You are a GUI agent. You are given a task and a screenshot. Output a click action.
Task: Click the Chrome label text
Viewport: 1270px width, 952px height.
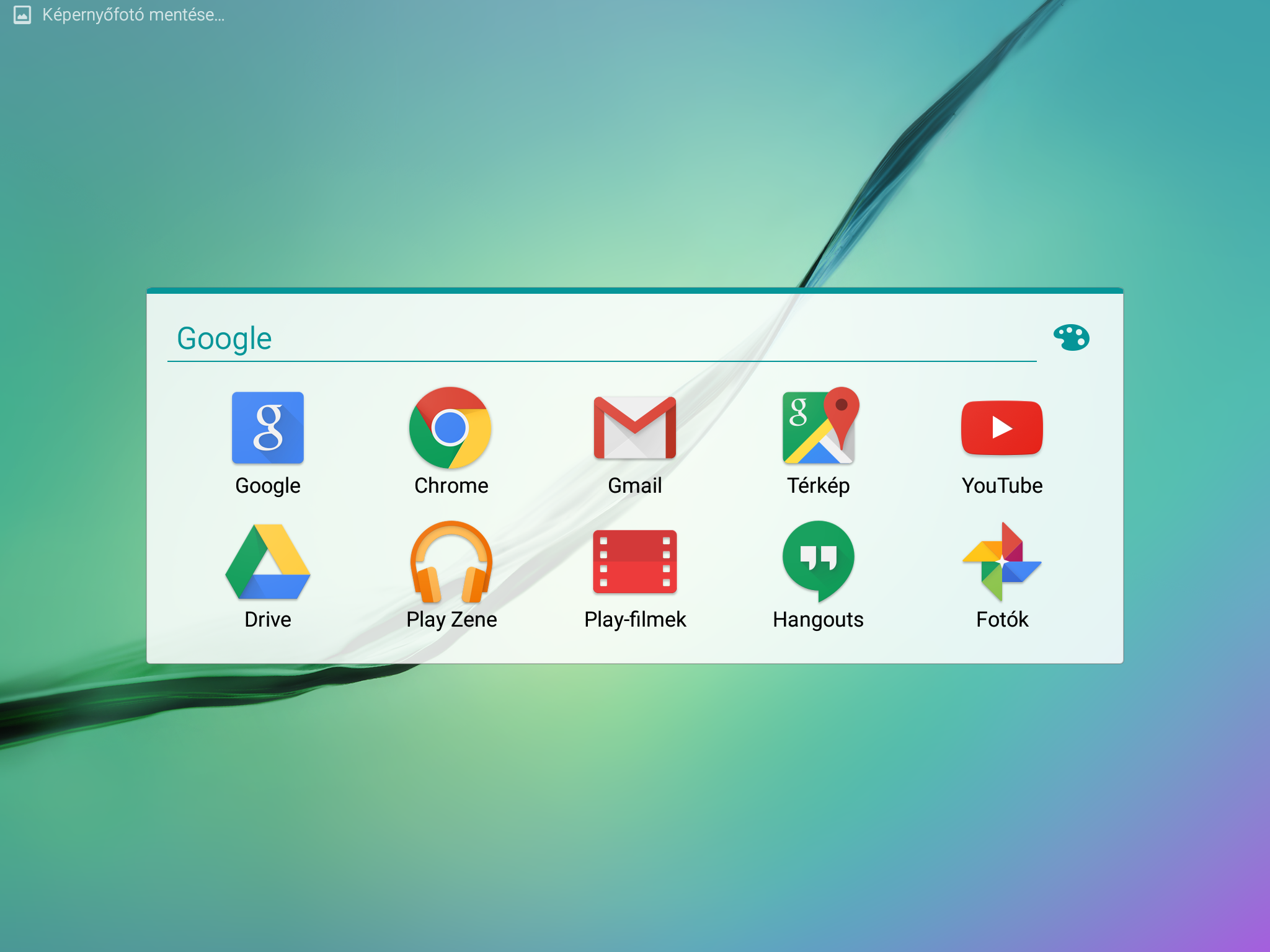point(451,485)
